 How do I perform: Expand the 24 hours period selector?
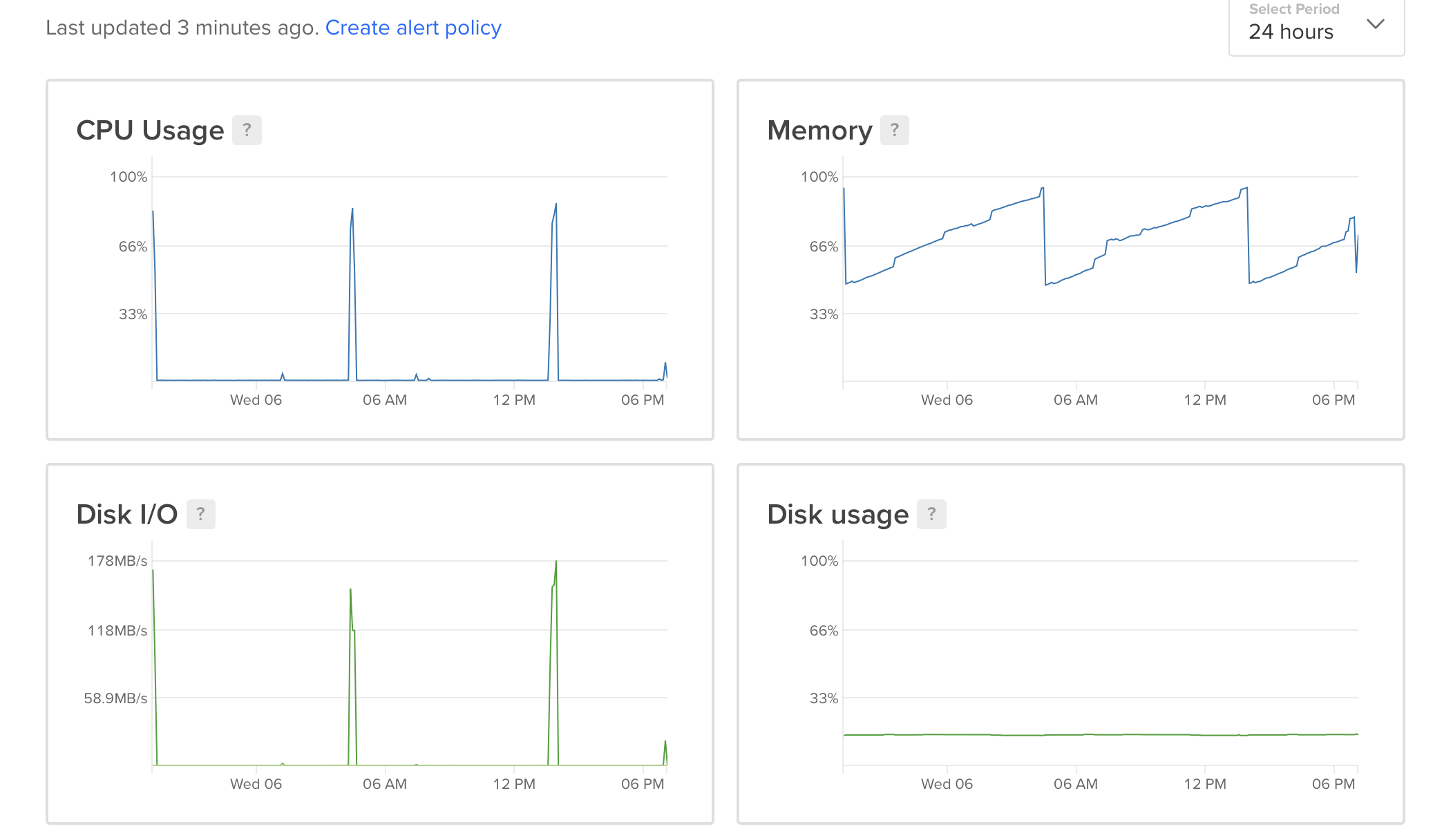[x=1316, y=28]
